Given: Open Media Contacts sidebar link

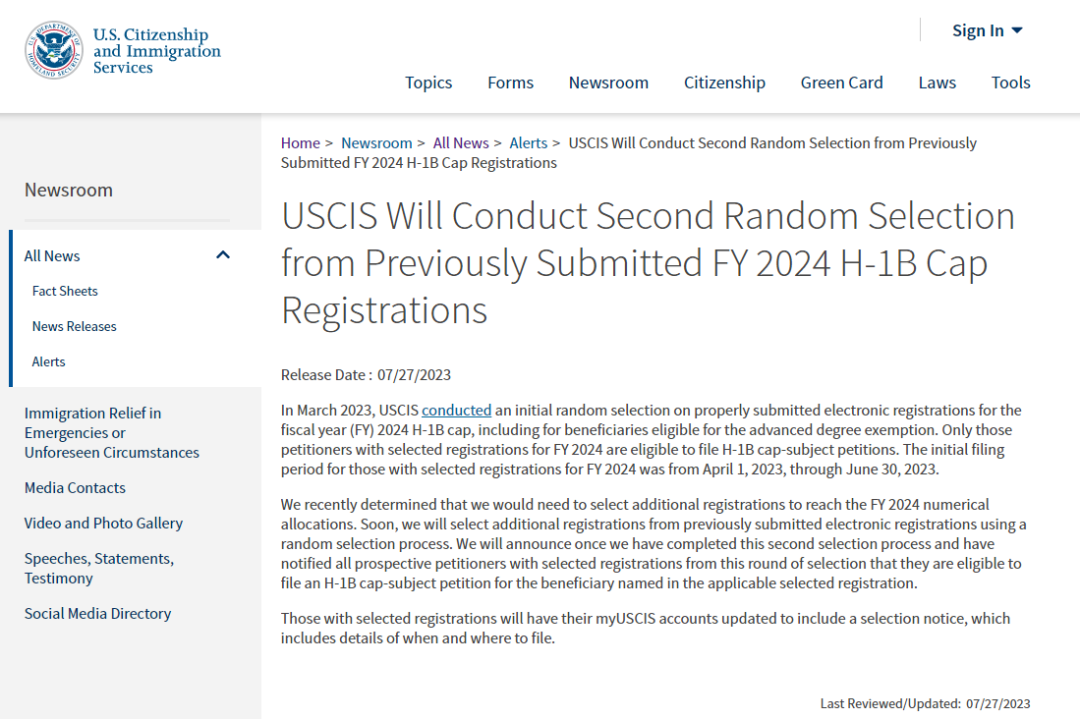Looking at the screenshot, I should click(75, 488).
